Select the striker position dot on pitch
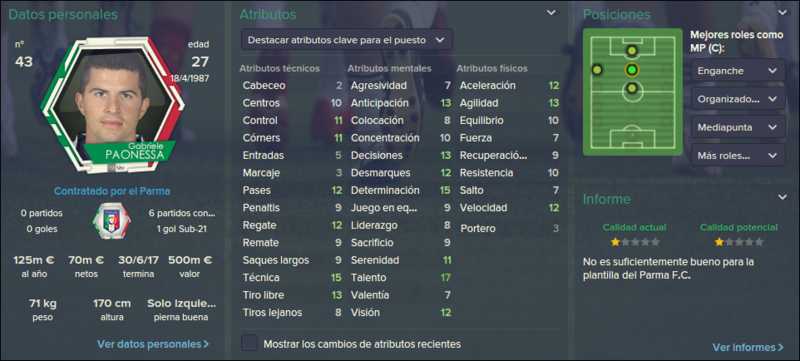 632,50
